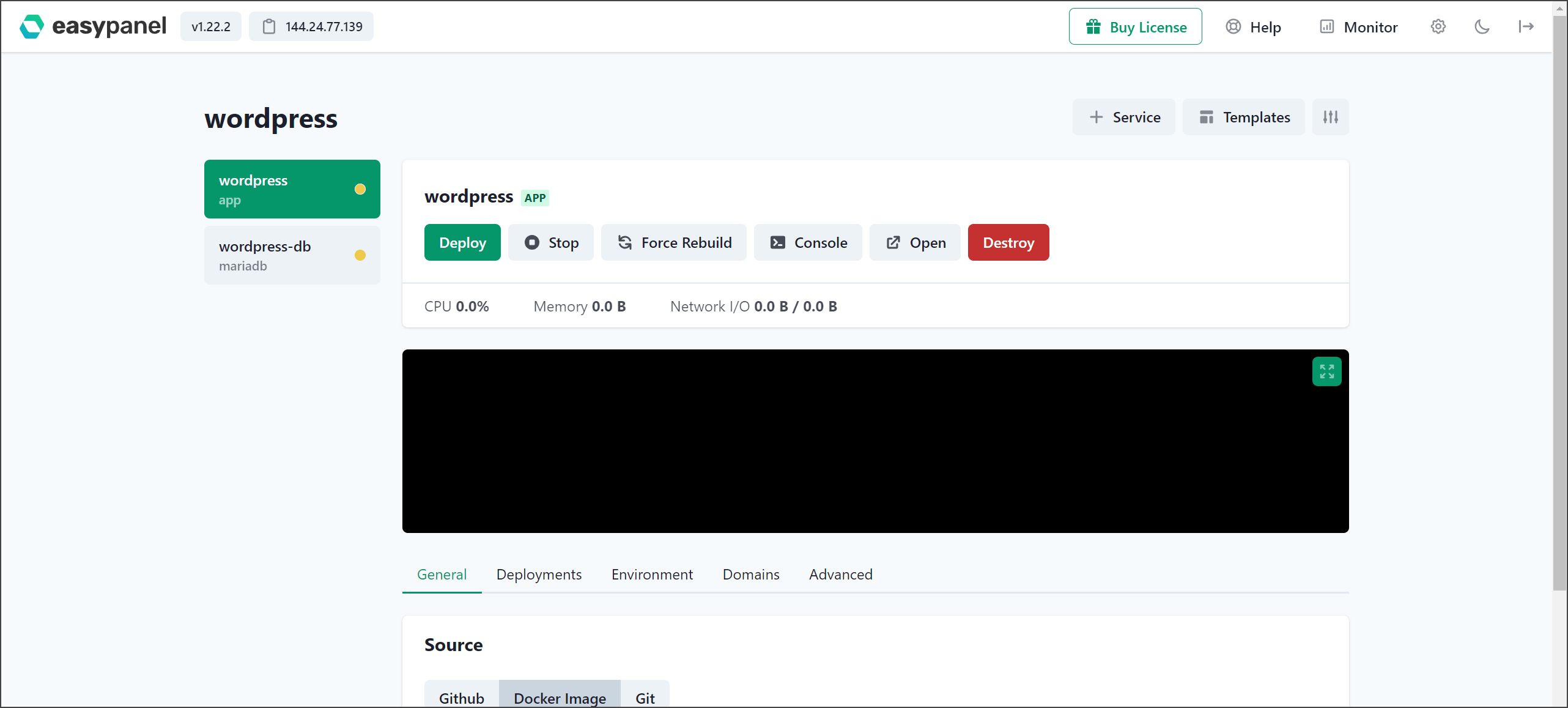Image resolution: width=1568 pixels, height=708 pixels.
Task: Click the wordpress project heading
Action: click(271, 118)
